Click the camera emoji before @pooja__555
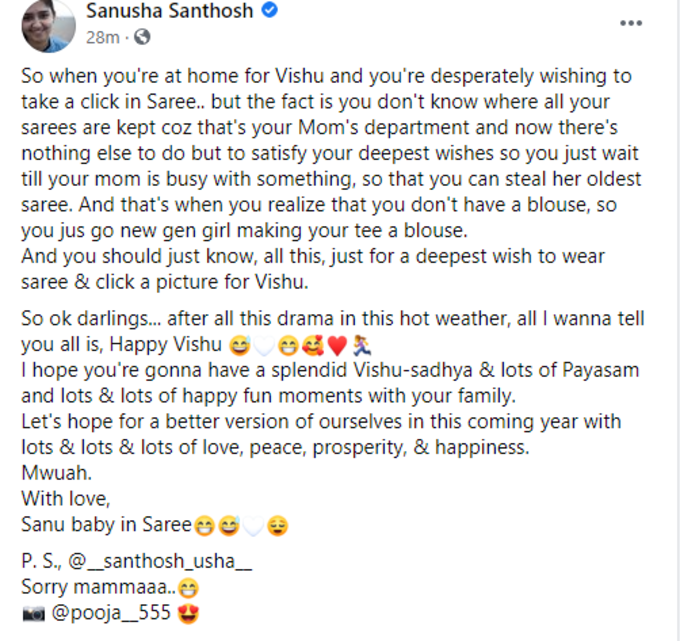Viewport: 680px width, 641px height. (x=33, y=614)
